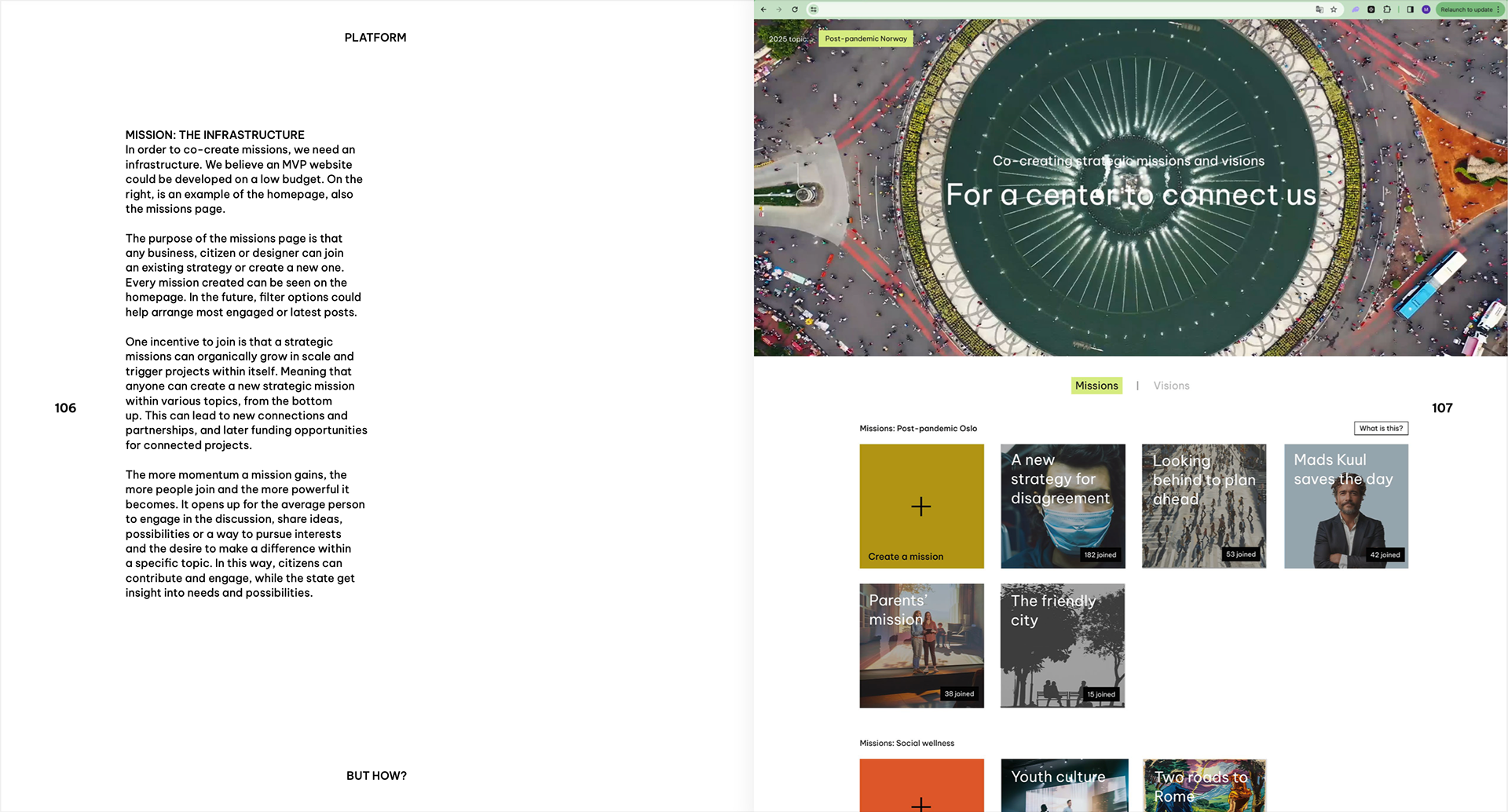Screen dimensions: 1508x812
Task: Click the plus icon on Create a mission
Action: (x=921, y=507)
